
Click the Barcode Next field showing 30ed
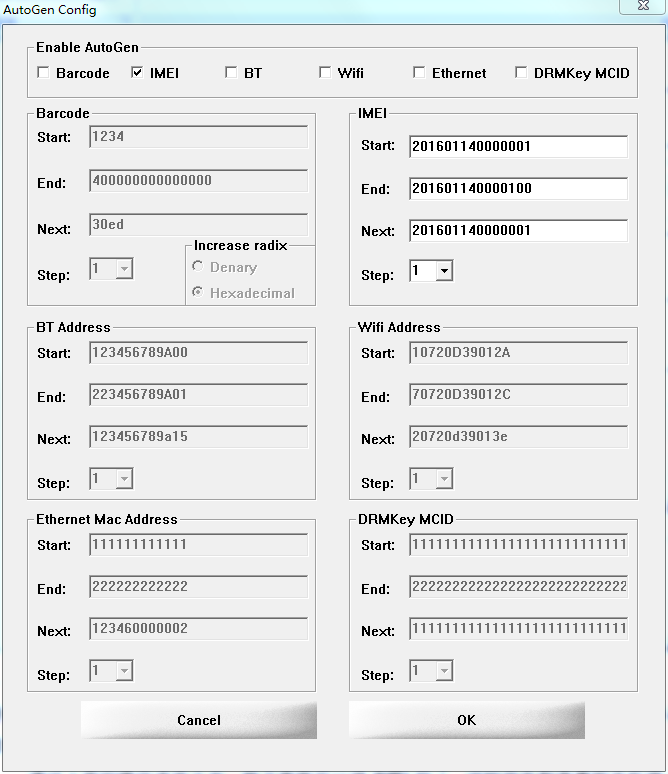point(198,225)
